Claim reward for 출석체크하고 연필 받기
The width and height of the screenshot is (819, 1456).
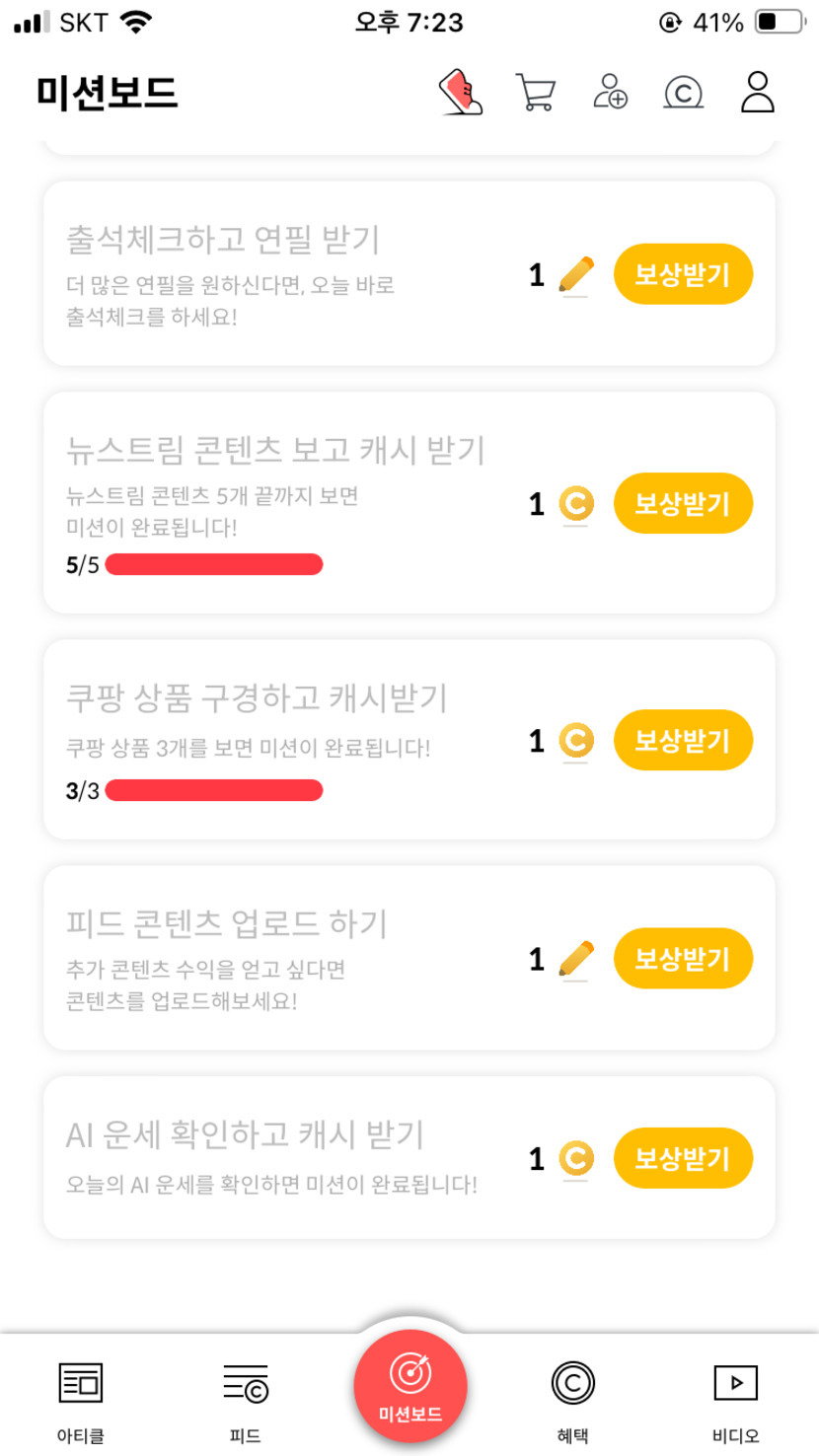(683, 274)
